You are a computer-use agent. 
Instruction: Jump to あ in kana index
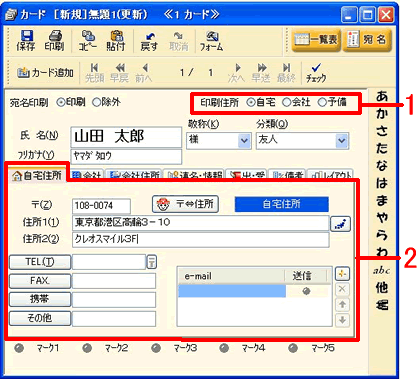tap(382, 96)
